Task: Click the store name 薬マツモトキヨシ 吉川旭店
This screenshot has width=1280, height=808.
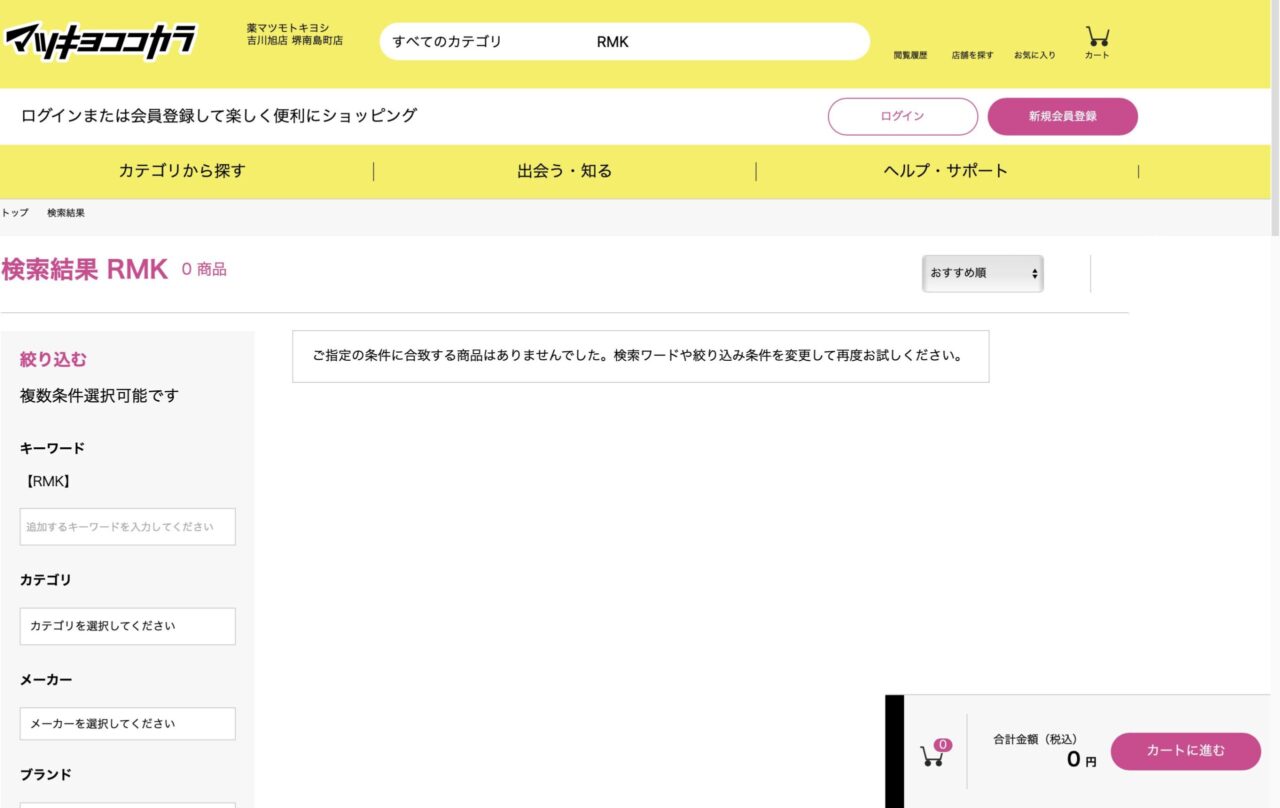Action: tap(295, 34)
